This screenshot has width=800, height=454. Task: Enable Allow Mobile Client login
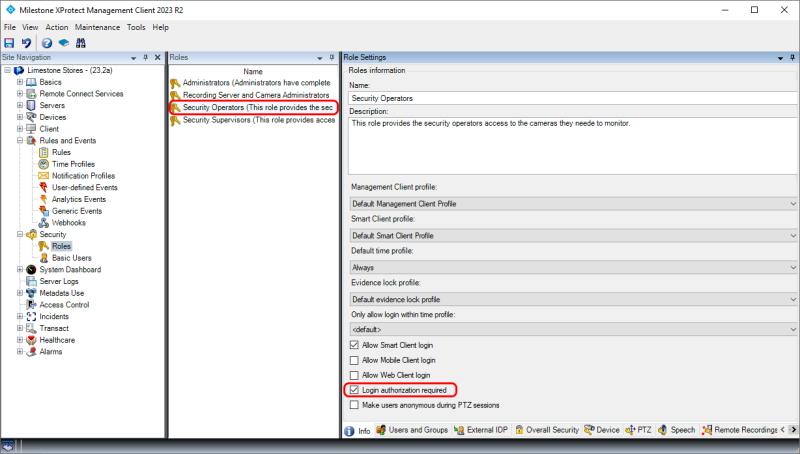pos(354,360)
